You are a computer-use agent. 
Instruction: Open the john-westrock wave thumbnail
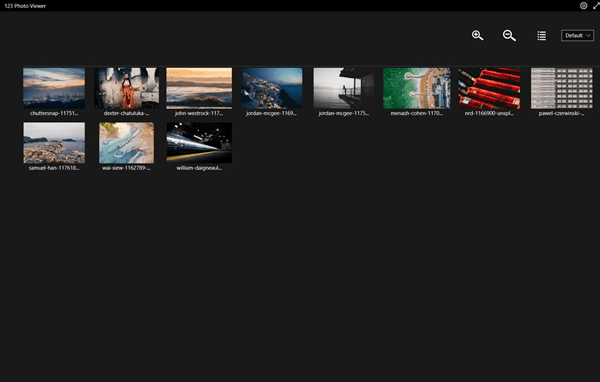[x=199, y=88]
